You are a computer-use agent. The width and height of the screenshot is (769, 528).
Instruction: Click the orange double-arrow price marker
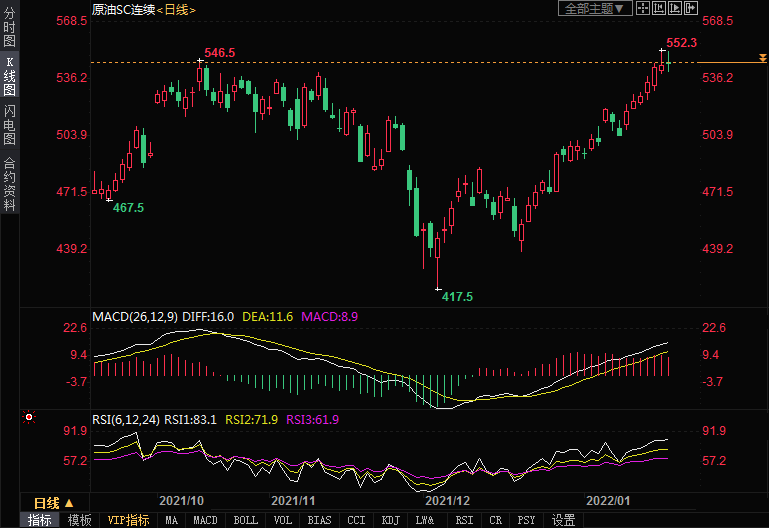(762, 62)
